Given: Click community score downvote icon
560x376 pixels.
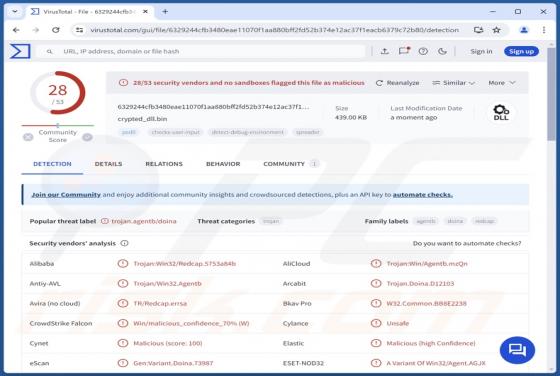Looking at the screenshot, I should tap(28, 137).
